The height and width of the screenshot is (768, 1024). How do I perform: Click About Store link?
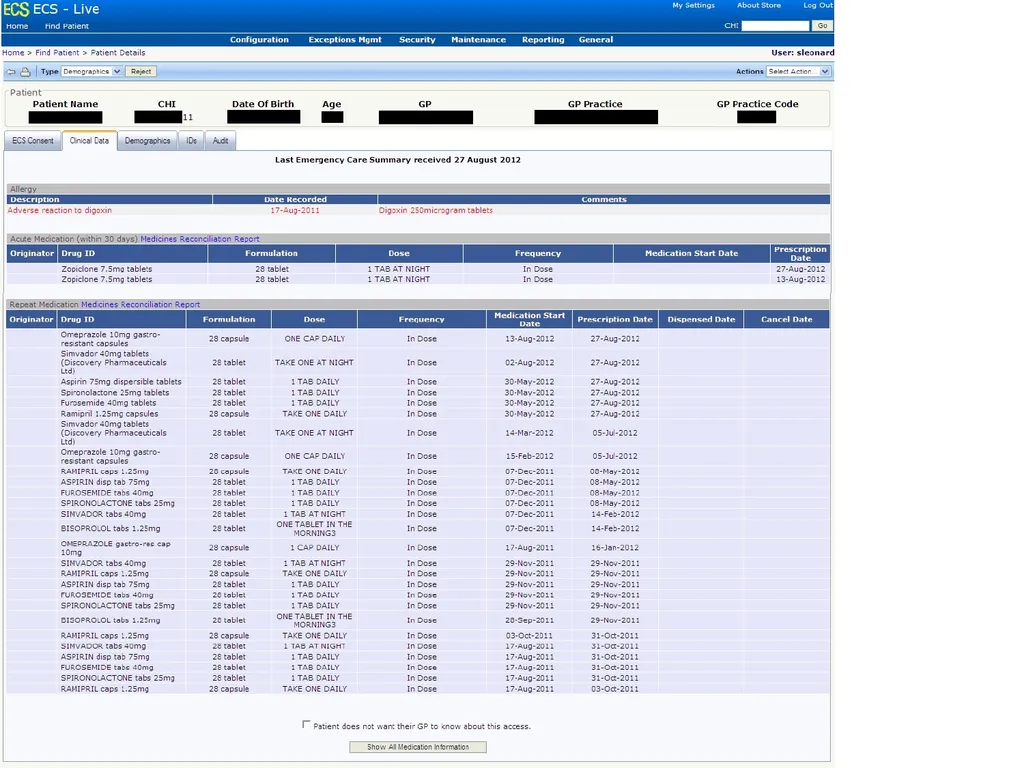tap(759, 5)
